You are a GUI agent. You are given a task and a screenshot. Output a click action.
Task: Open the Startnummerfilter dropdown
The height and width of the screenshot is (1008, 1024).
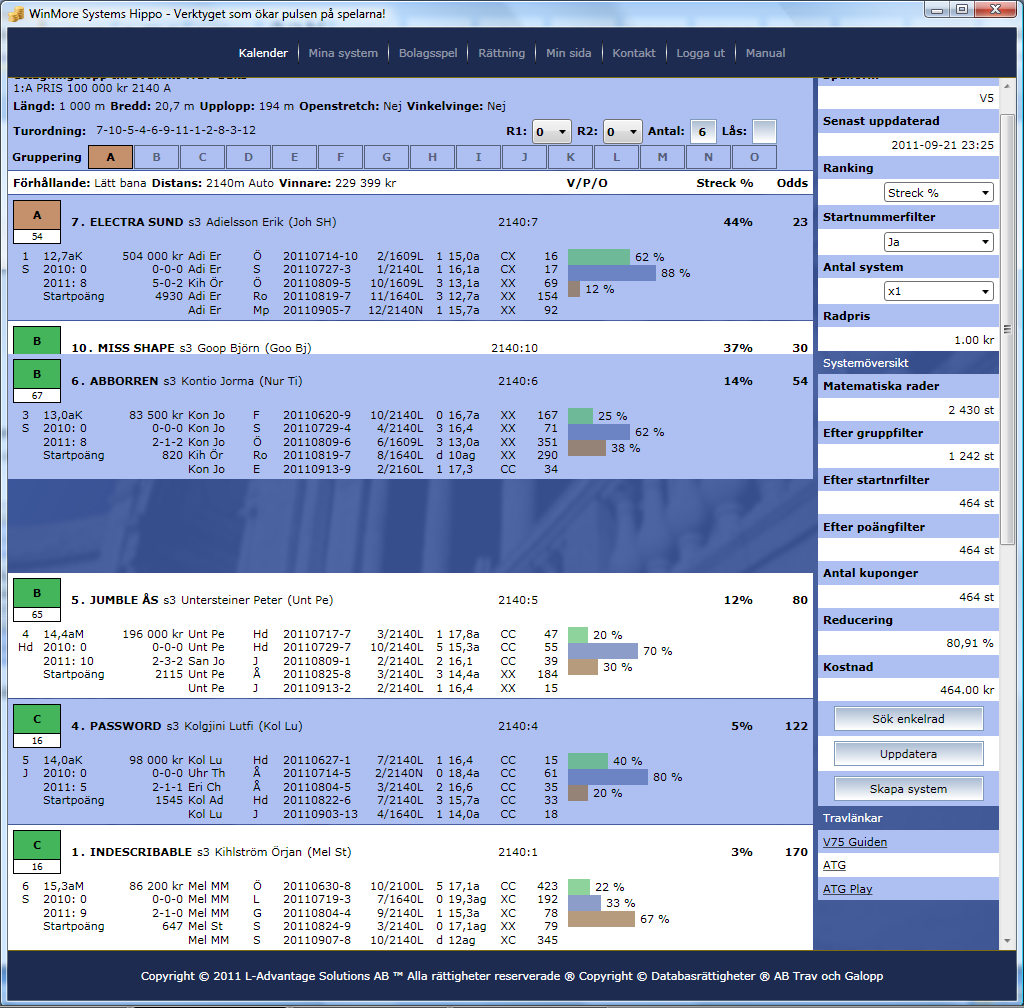click(938, 242)
